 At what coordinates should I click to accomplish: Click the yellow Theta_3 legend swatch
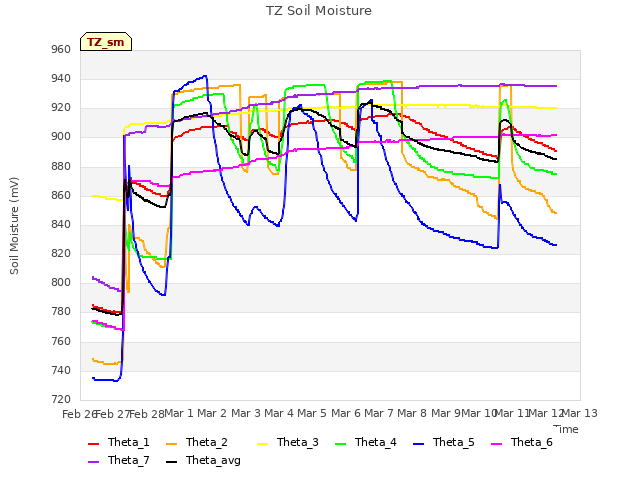click(x=262, y=444)
